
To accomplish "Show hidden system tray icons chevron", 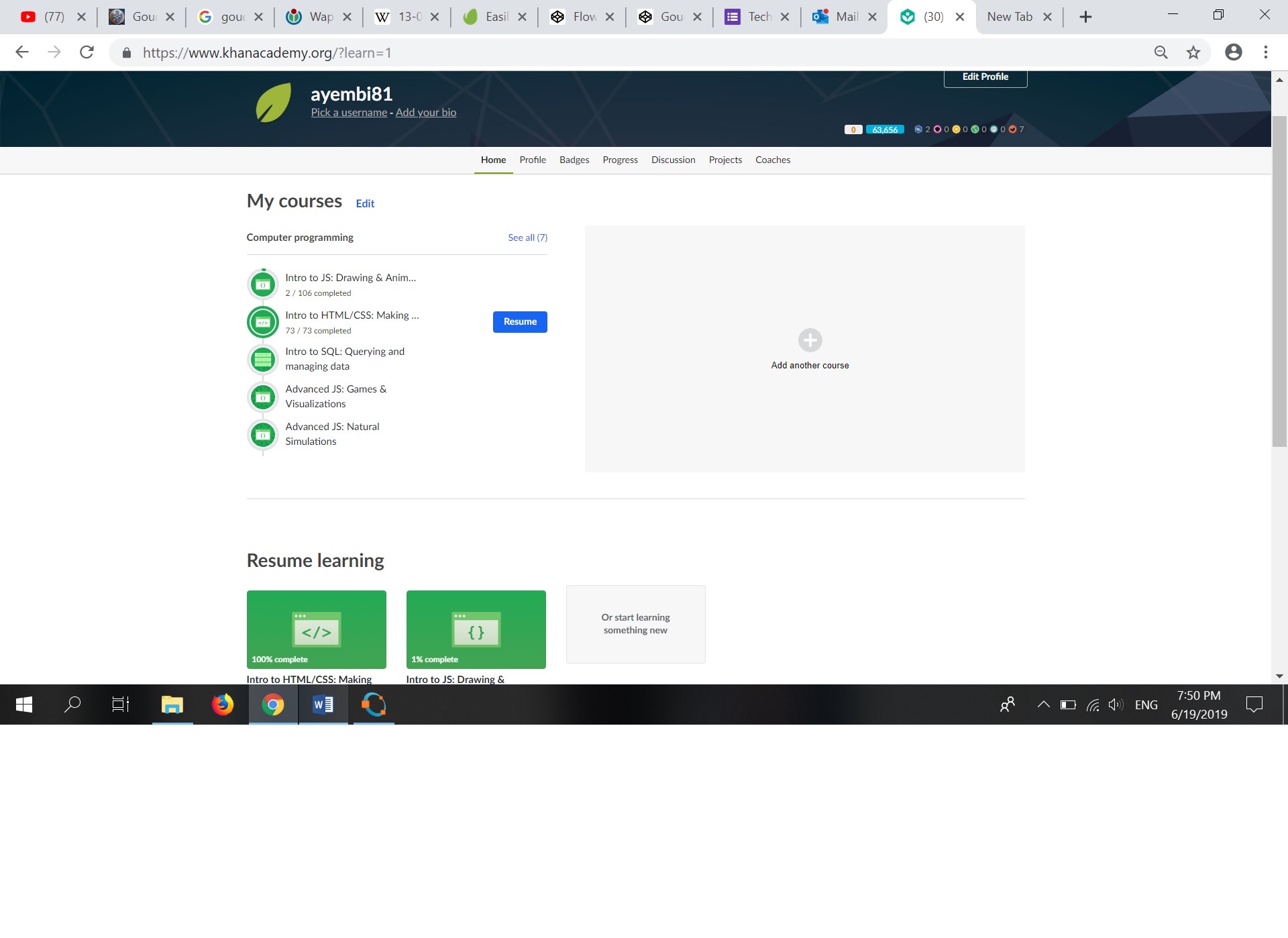I will [x=1043, y=705].
